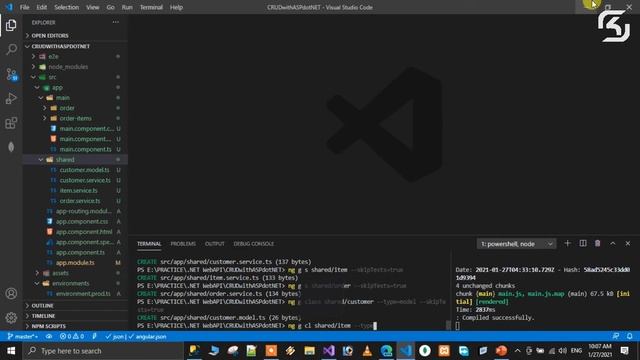This screenshot has width=640, height=360.
Task: Click angular.json status bar item
Action: pyautogui.click(x=148, y=336)
